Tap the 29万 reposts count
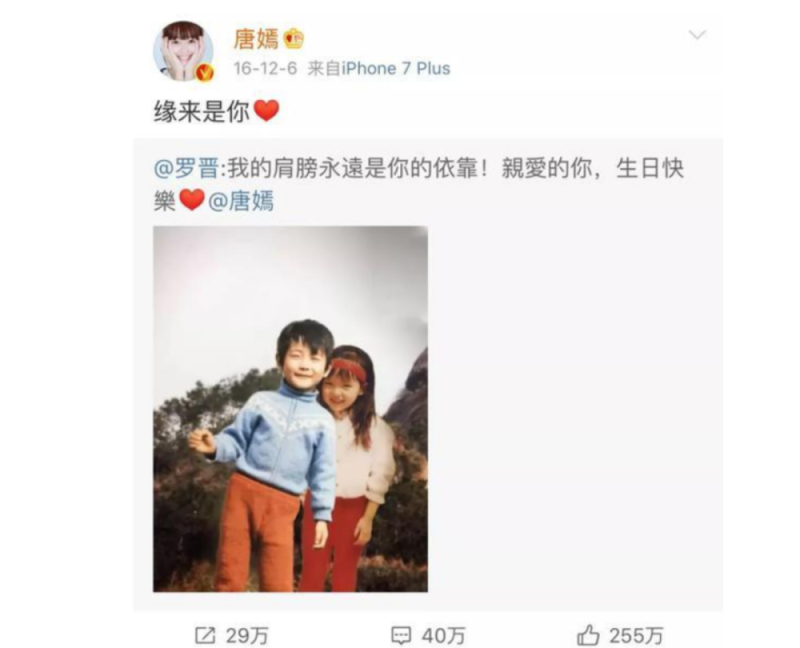This screenshot has width=800, height=648. tap(247, 636)
